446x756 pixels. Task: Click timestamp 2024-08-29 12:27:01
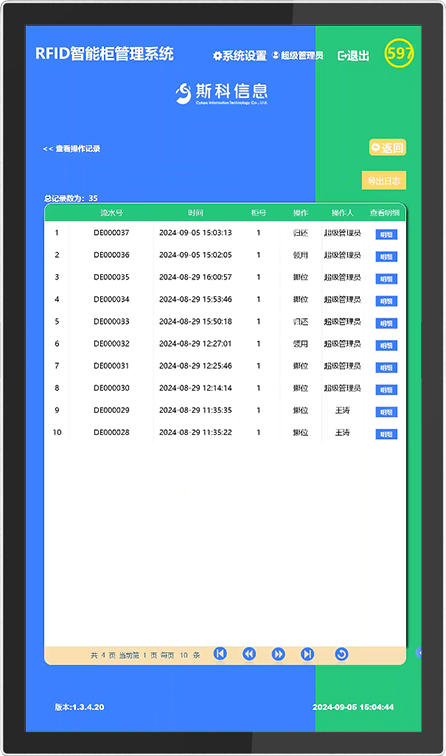(195, 343)
